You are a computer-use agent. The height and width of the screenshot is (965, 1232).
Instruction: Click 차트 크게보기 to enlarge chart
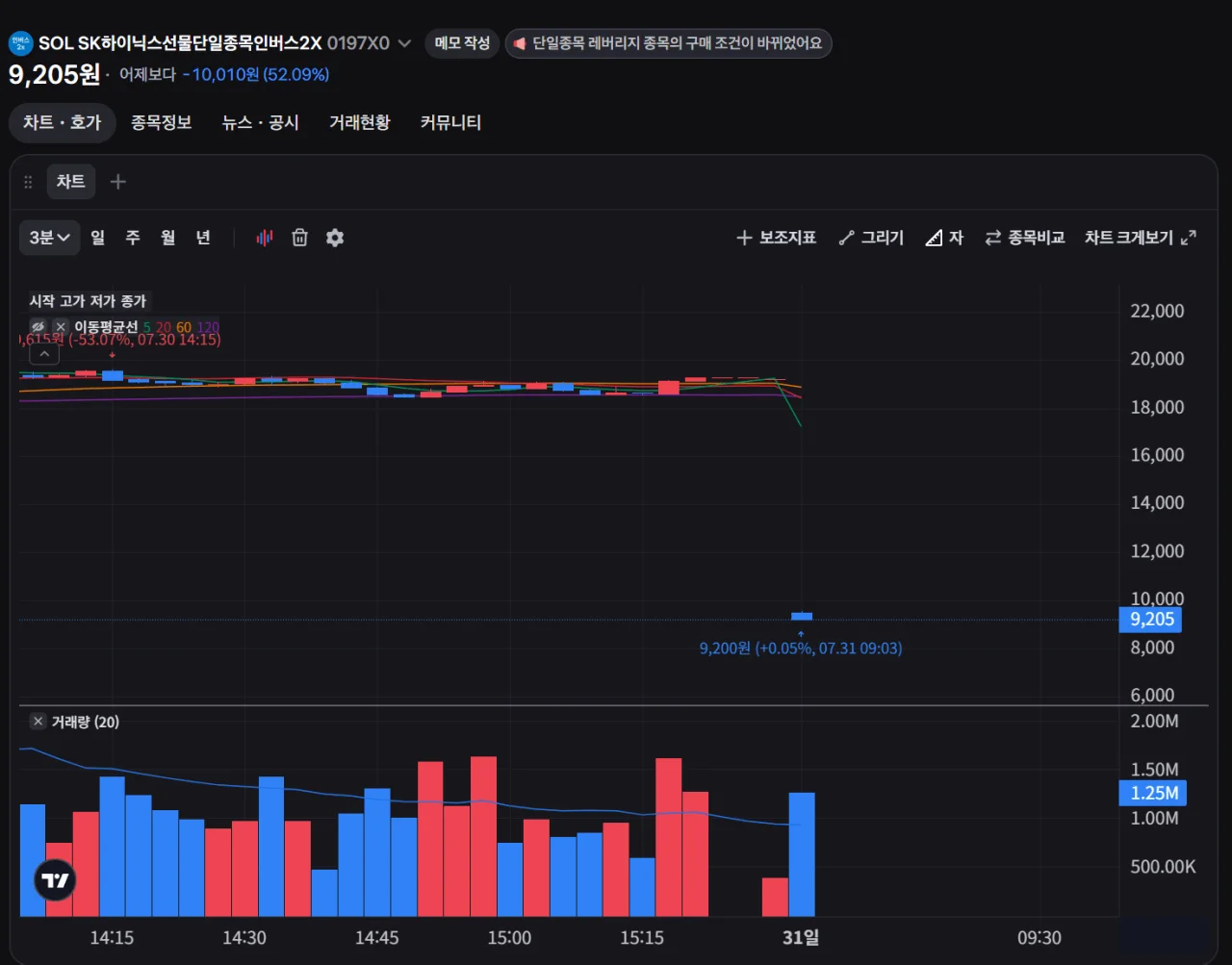(x=1141, y=238)
